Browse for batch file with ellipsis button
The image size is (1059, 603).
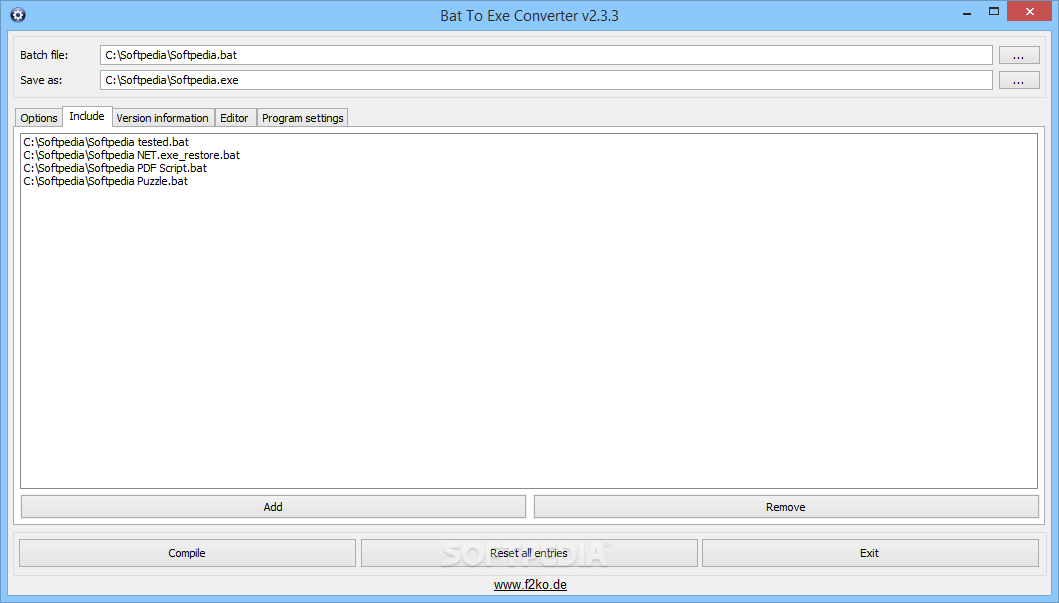(1018, 55)
